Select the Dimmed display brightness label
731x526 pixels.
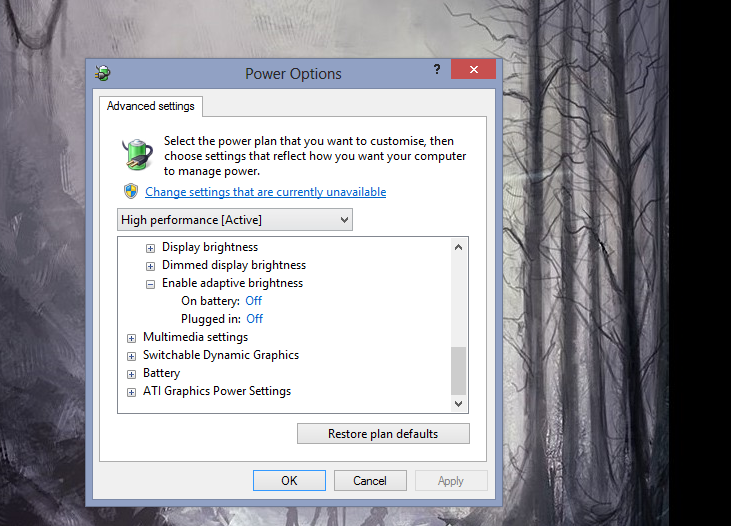(234, 265)
